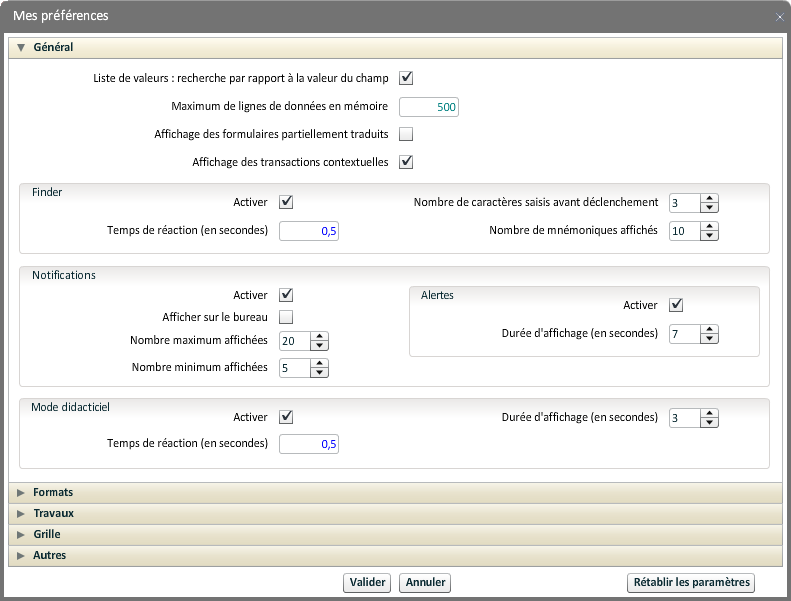
Task: Increase maximum notifications displayed spinner
Action: tap(319, 336)
